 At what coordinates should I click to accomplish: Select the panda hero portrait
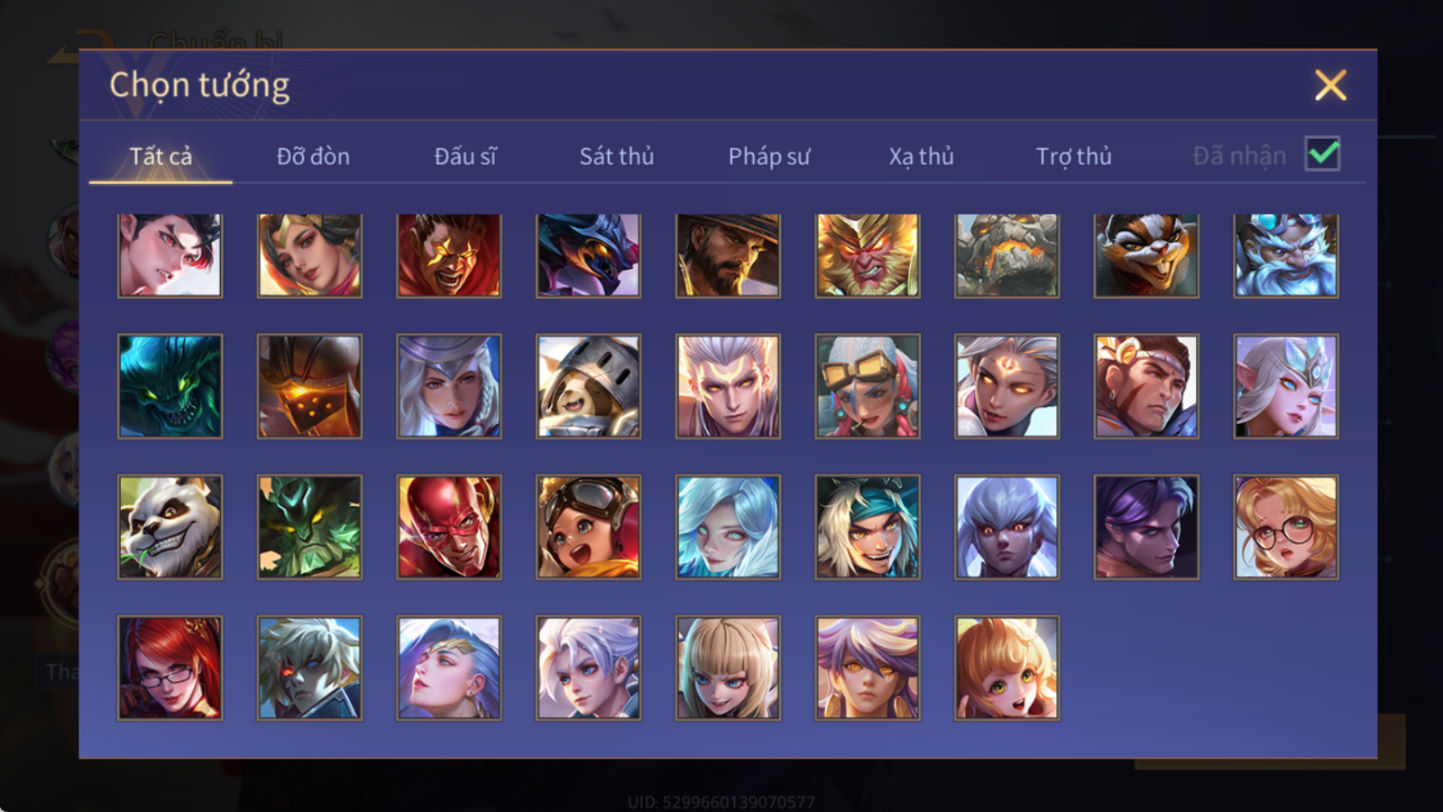(170, 527)
